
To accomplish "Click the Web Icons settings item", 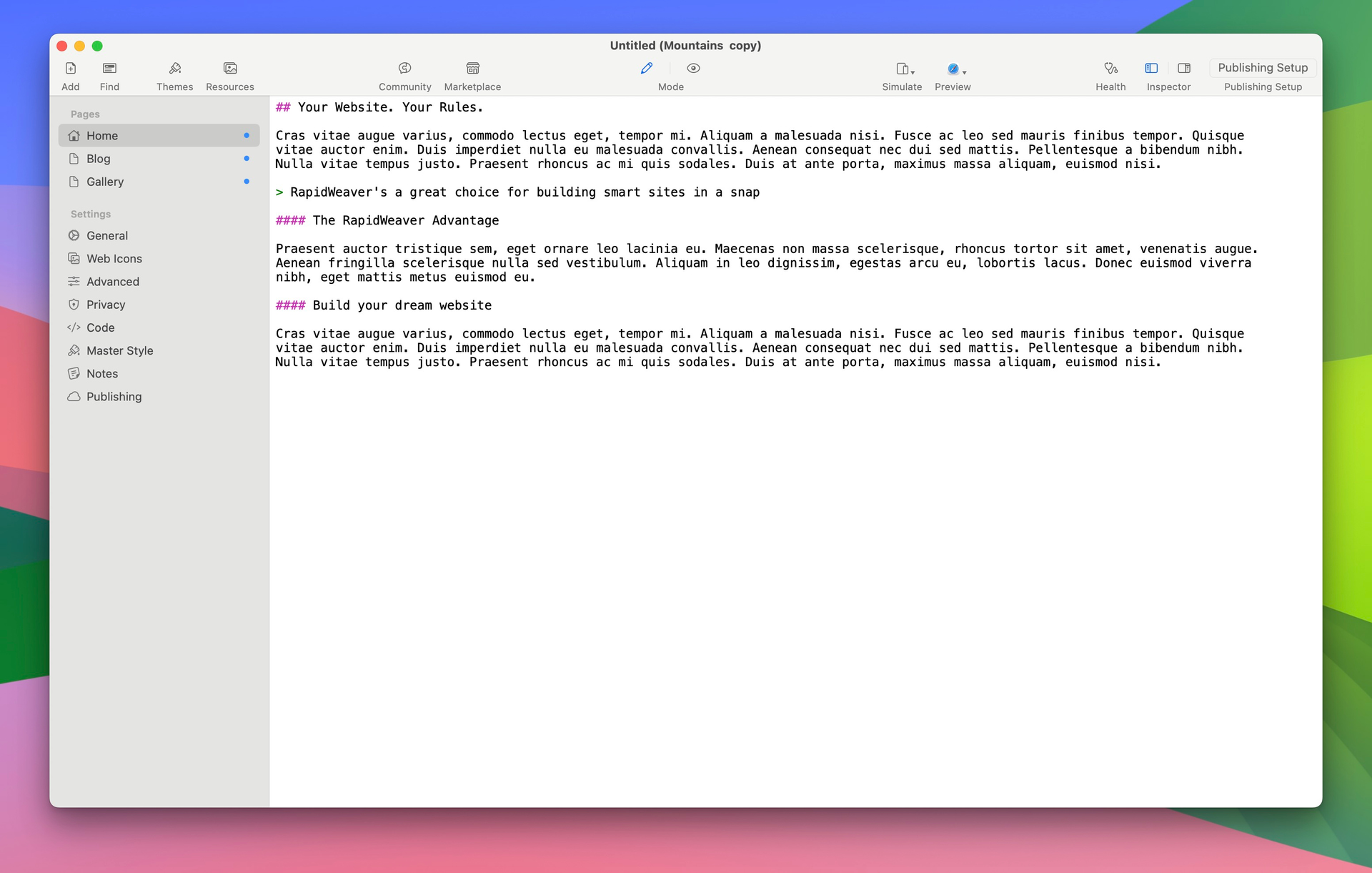I will 114,259.
